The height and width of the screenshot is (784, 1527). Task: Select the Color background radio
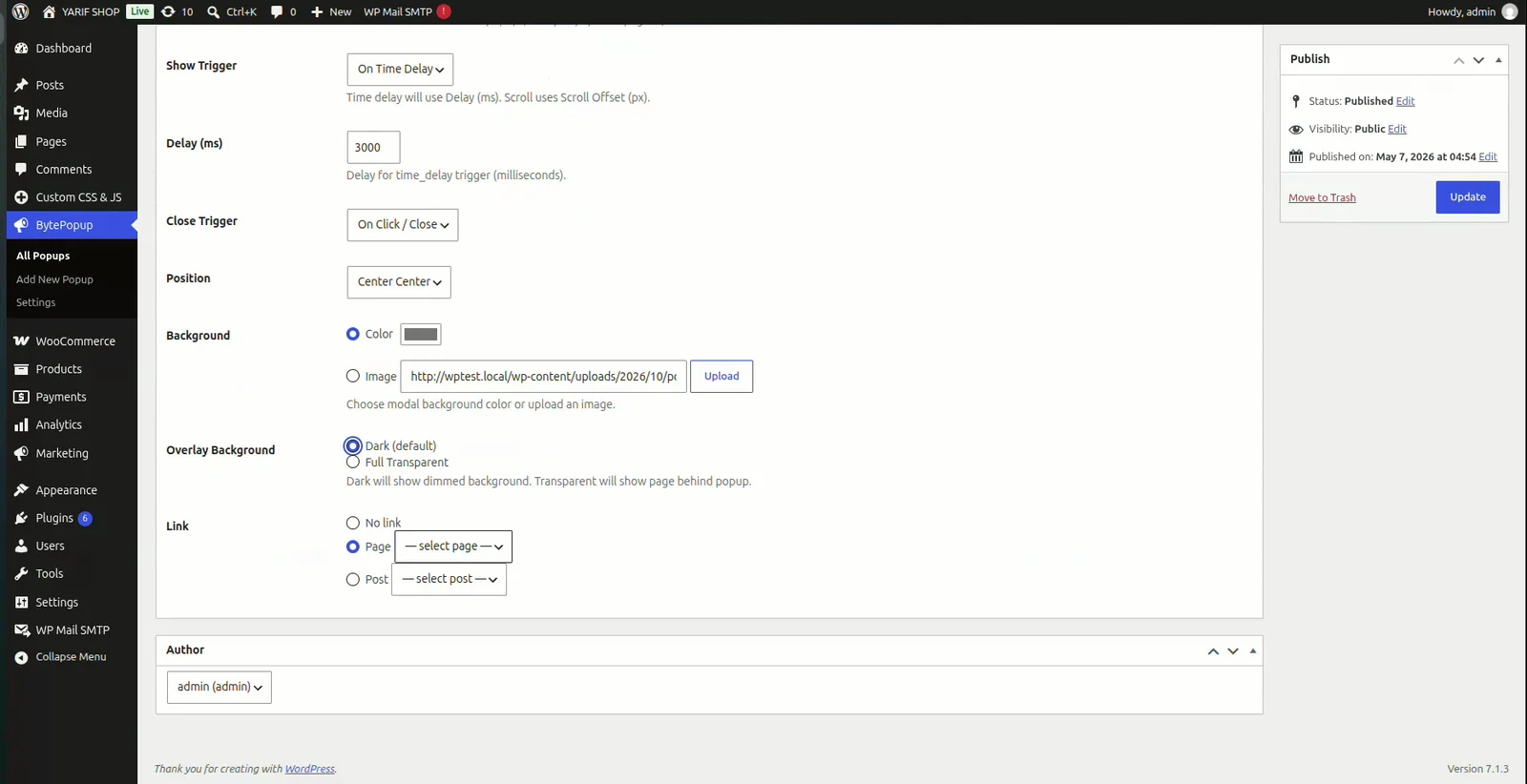pyautogui.click(x=353, y=334)
